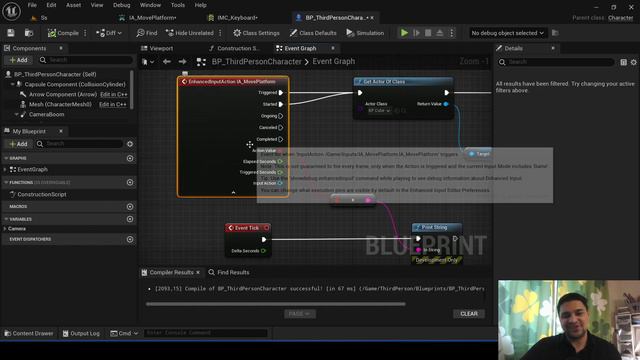Screen dimensions: 640x360
Task: Add new function with plus icon
Action: point(130,182)
